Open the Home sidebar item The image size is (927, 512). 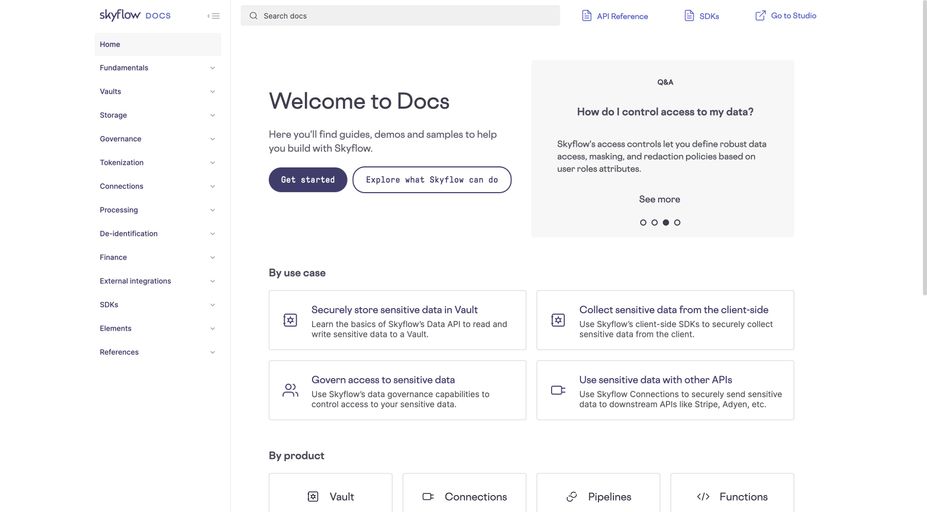tap(110, 44)
